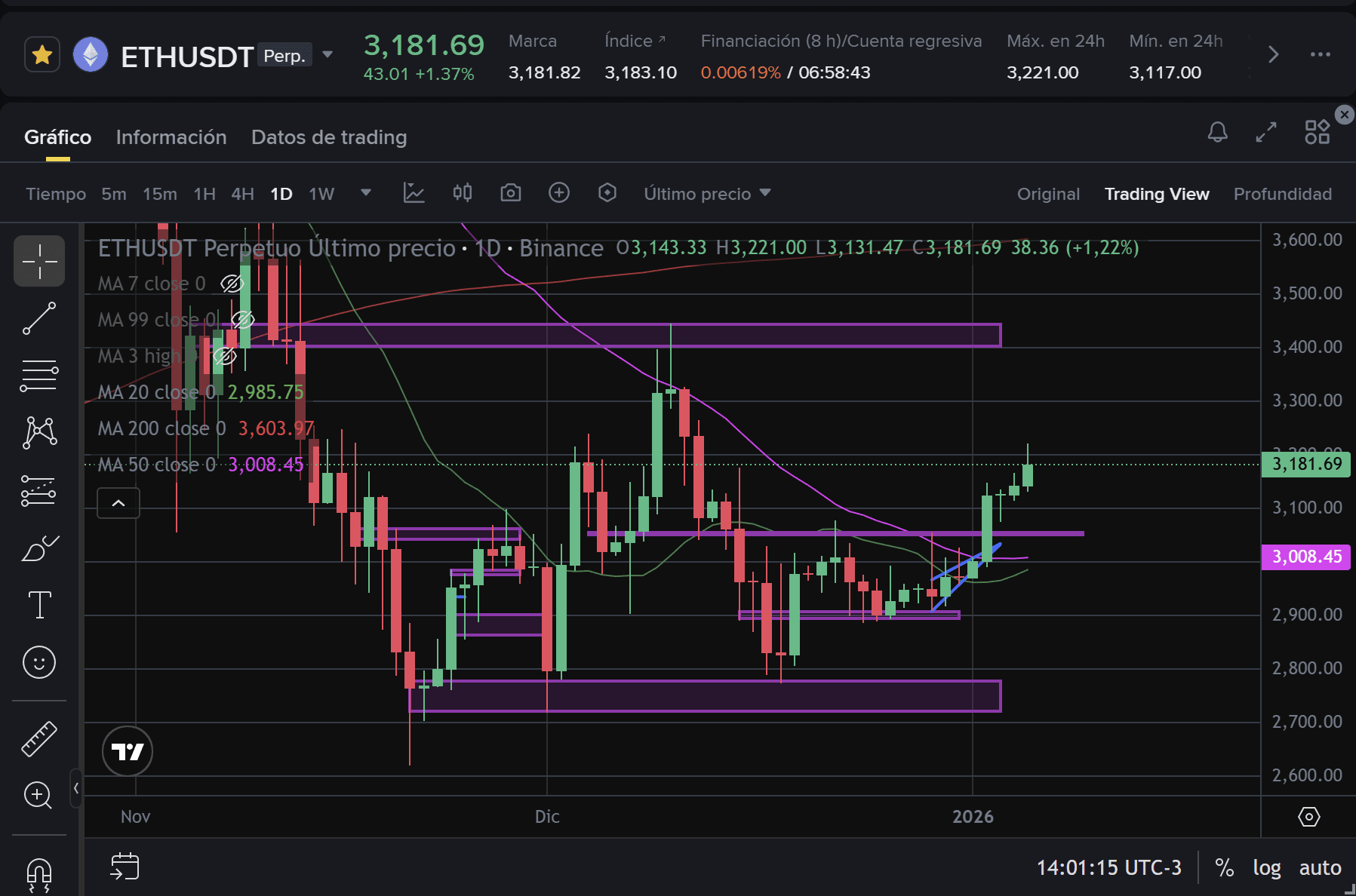The image size is (1356, 896).
Task: Collapse the indicators legend chevron
Action: click(118, 502)
